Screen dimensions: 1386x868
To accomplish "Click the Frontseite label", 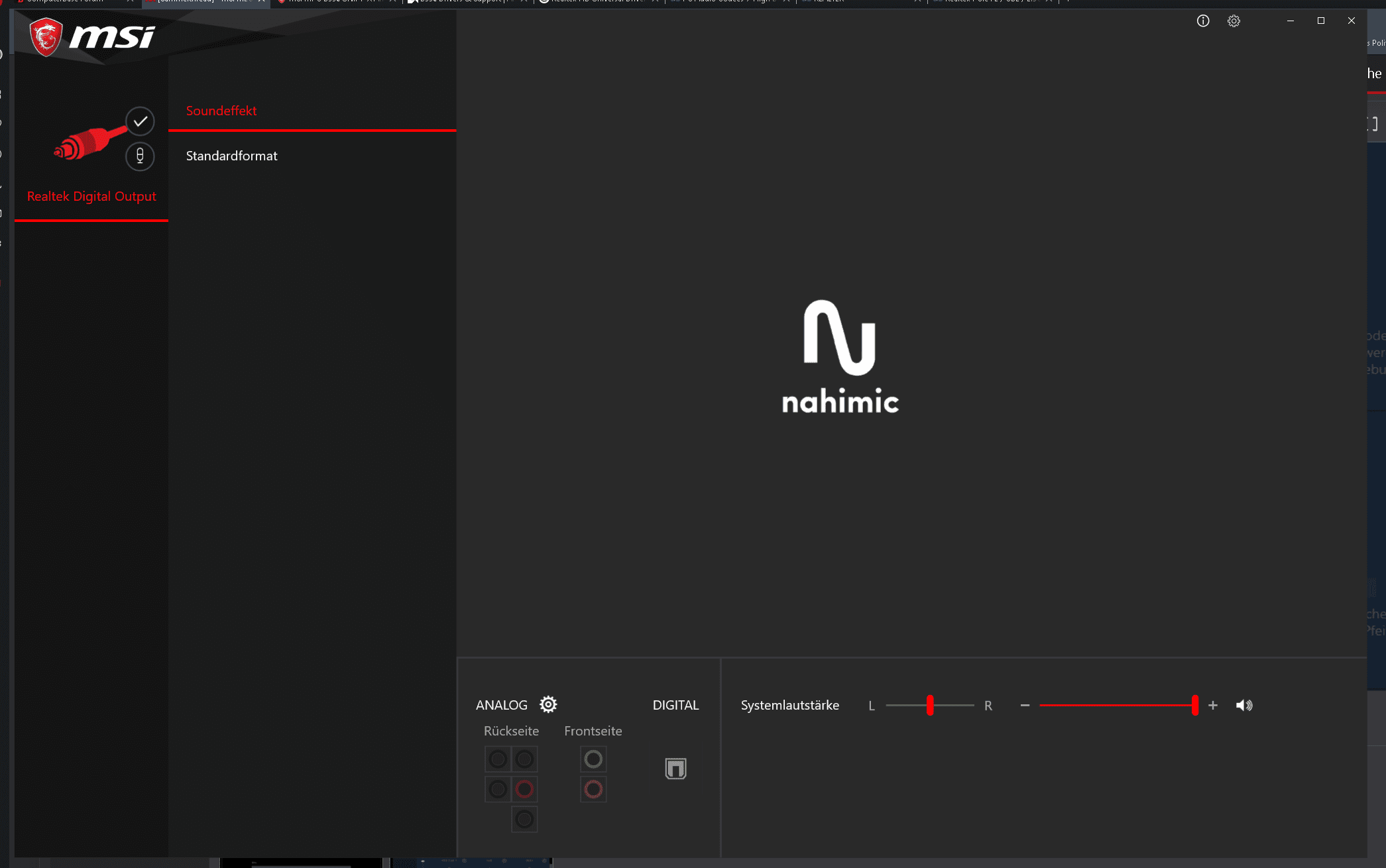I will [593, 731].
